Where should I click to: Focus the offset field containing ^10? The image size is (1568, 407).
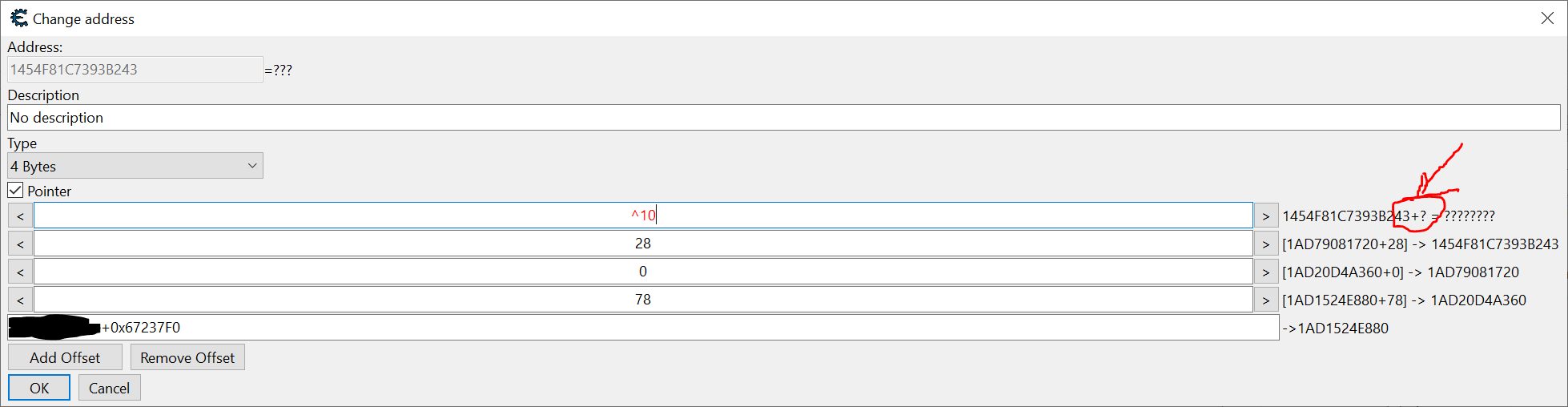pyautogui.click(x=642, y=216)
